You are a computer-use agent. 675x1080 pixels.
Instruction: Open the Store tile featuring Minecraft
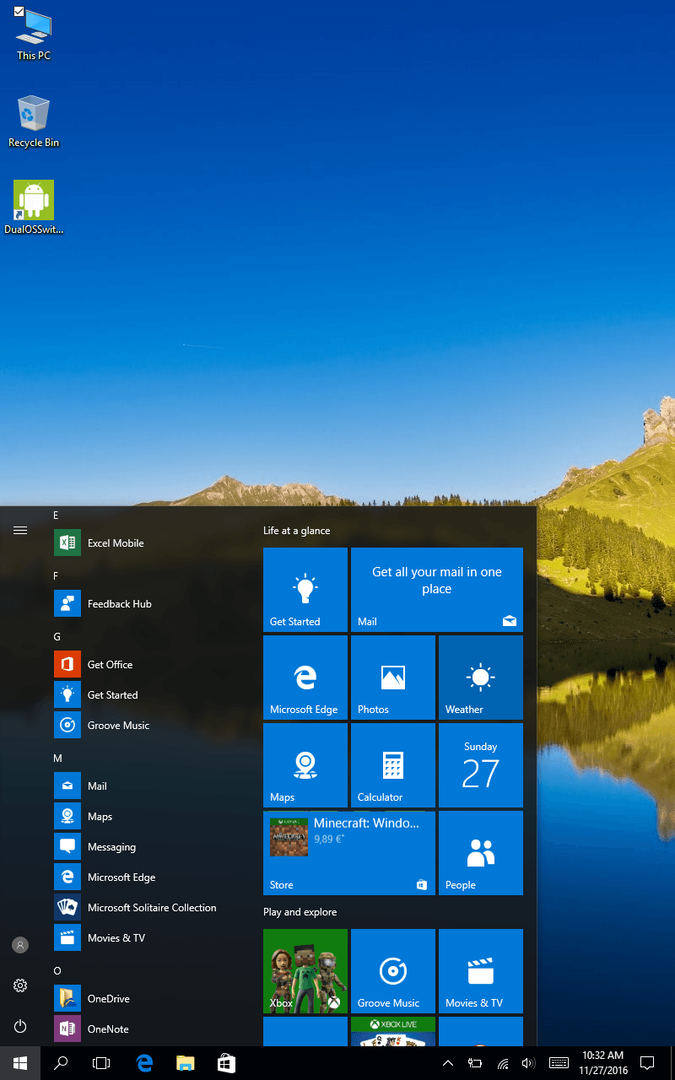click(349, 853)
